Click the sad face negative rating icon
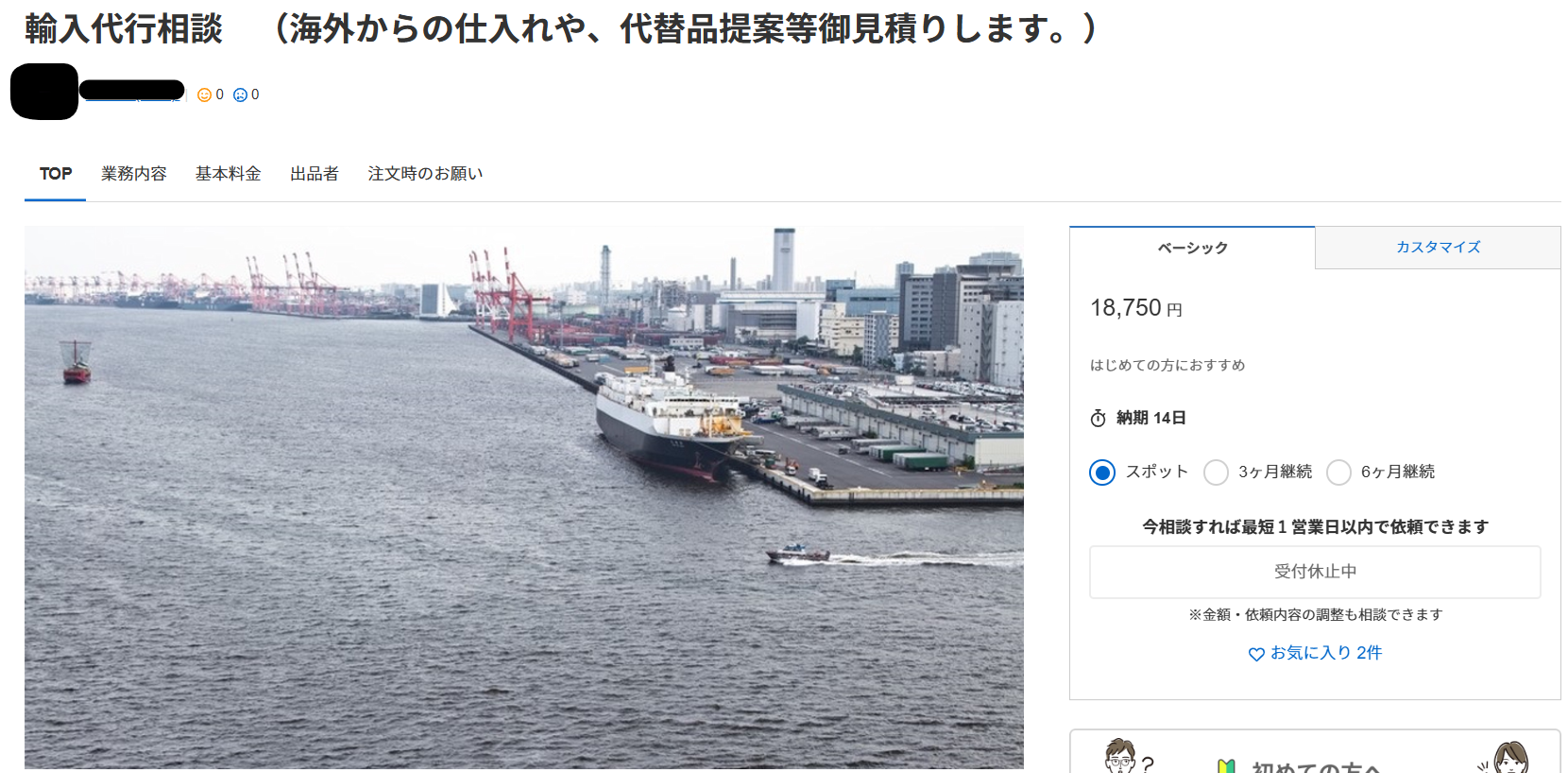Viewport: 1568px width, 773px height. click(x=240, y=94)
